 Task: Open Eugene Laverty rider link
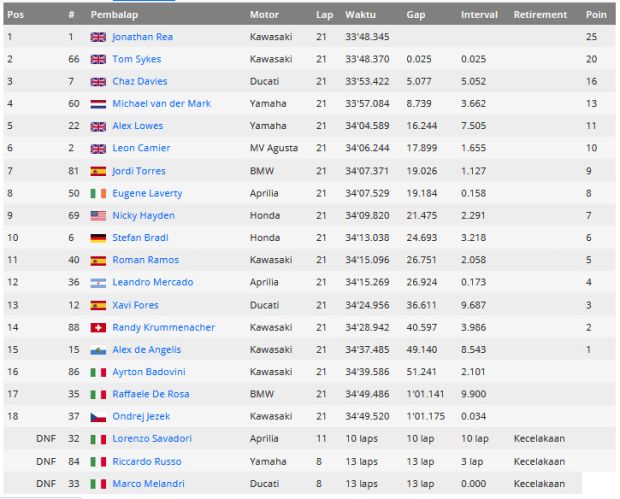point(147,193)
